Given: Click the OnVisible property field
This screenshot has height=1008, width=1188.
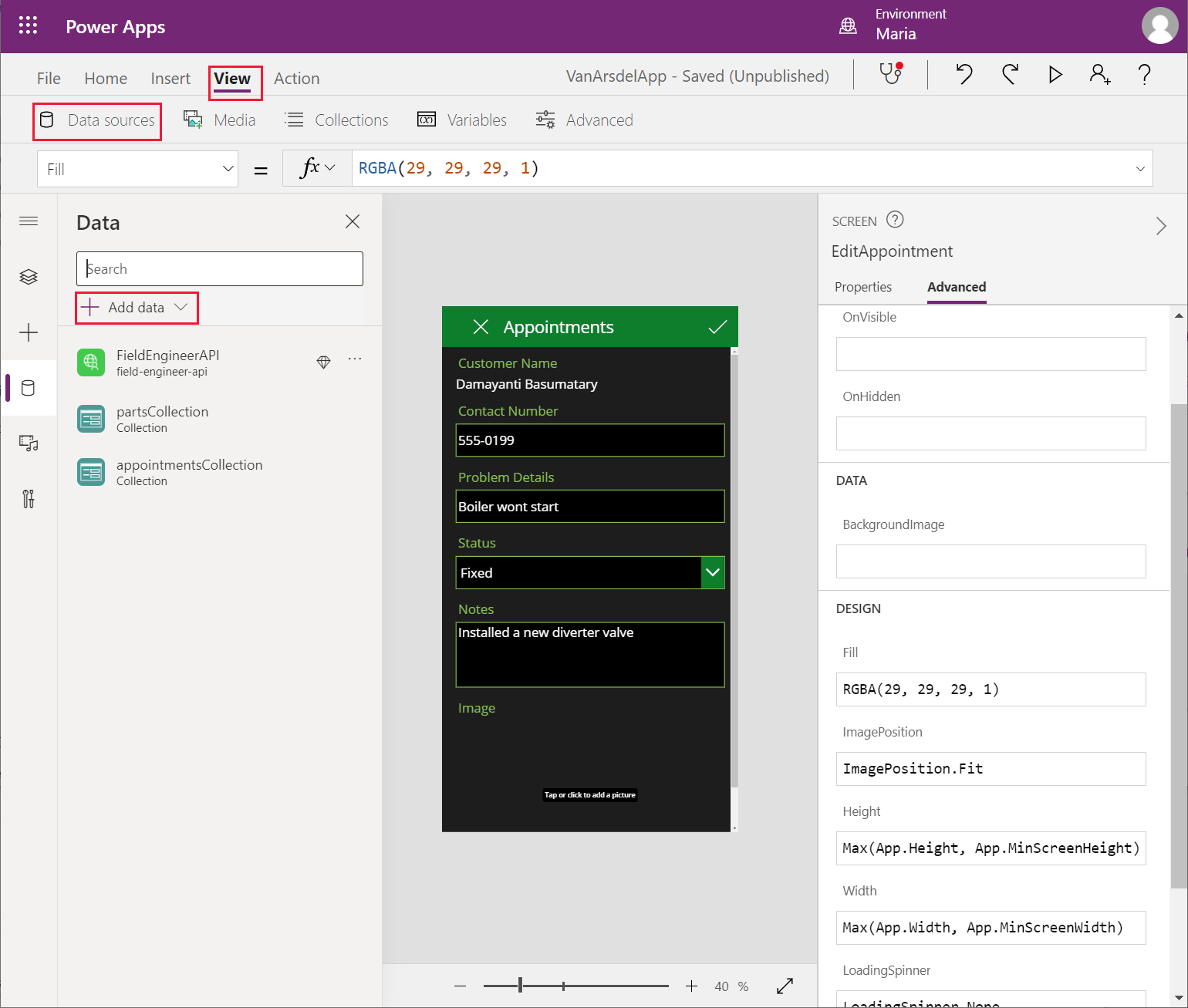Looking at the screenshot, I should pyautogui.click(x=991, y=354).
